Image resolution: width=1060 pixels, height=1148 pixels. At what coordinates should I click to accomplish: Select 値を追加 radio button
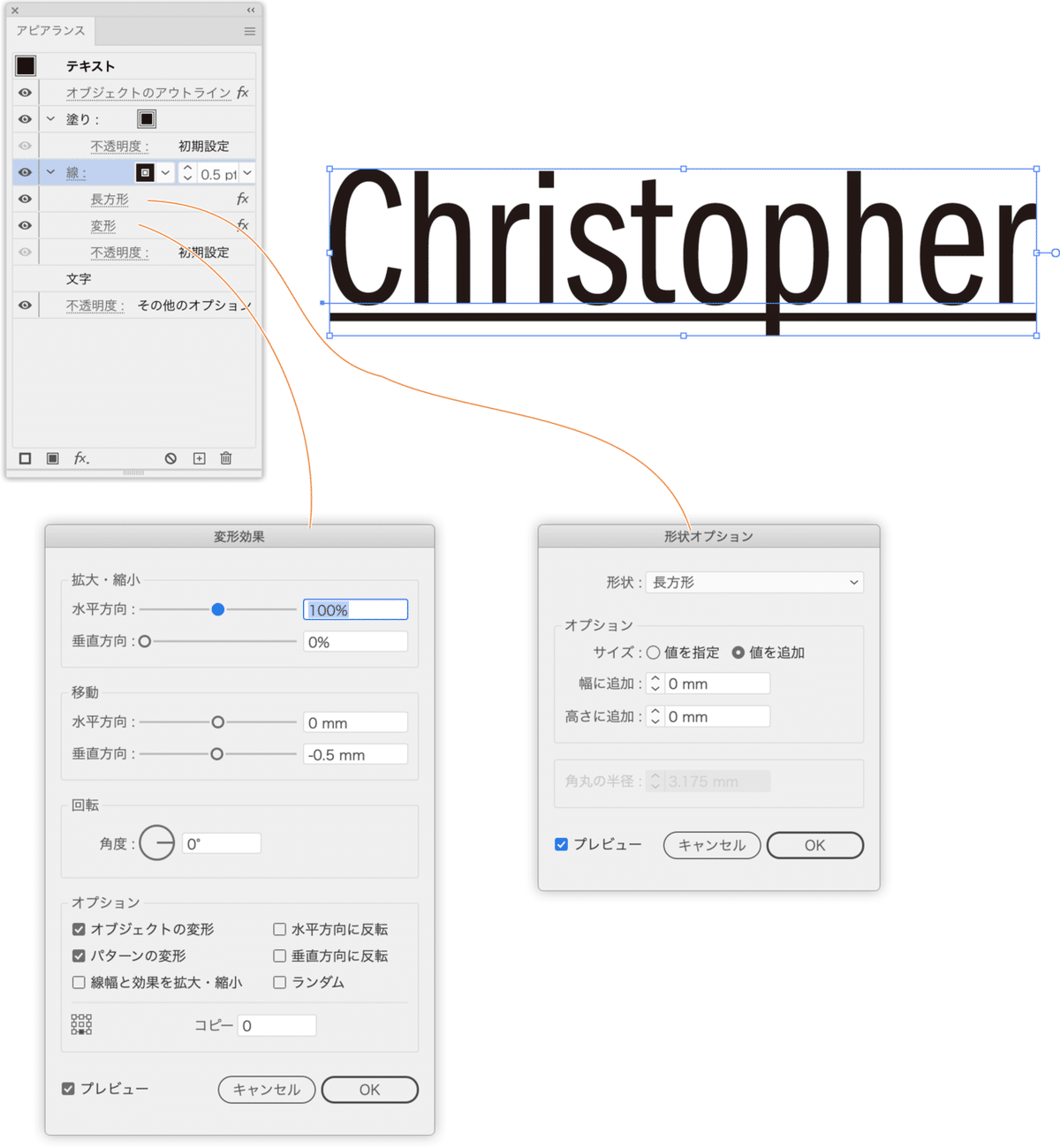pos(738,653)
